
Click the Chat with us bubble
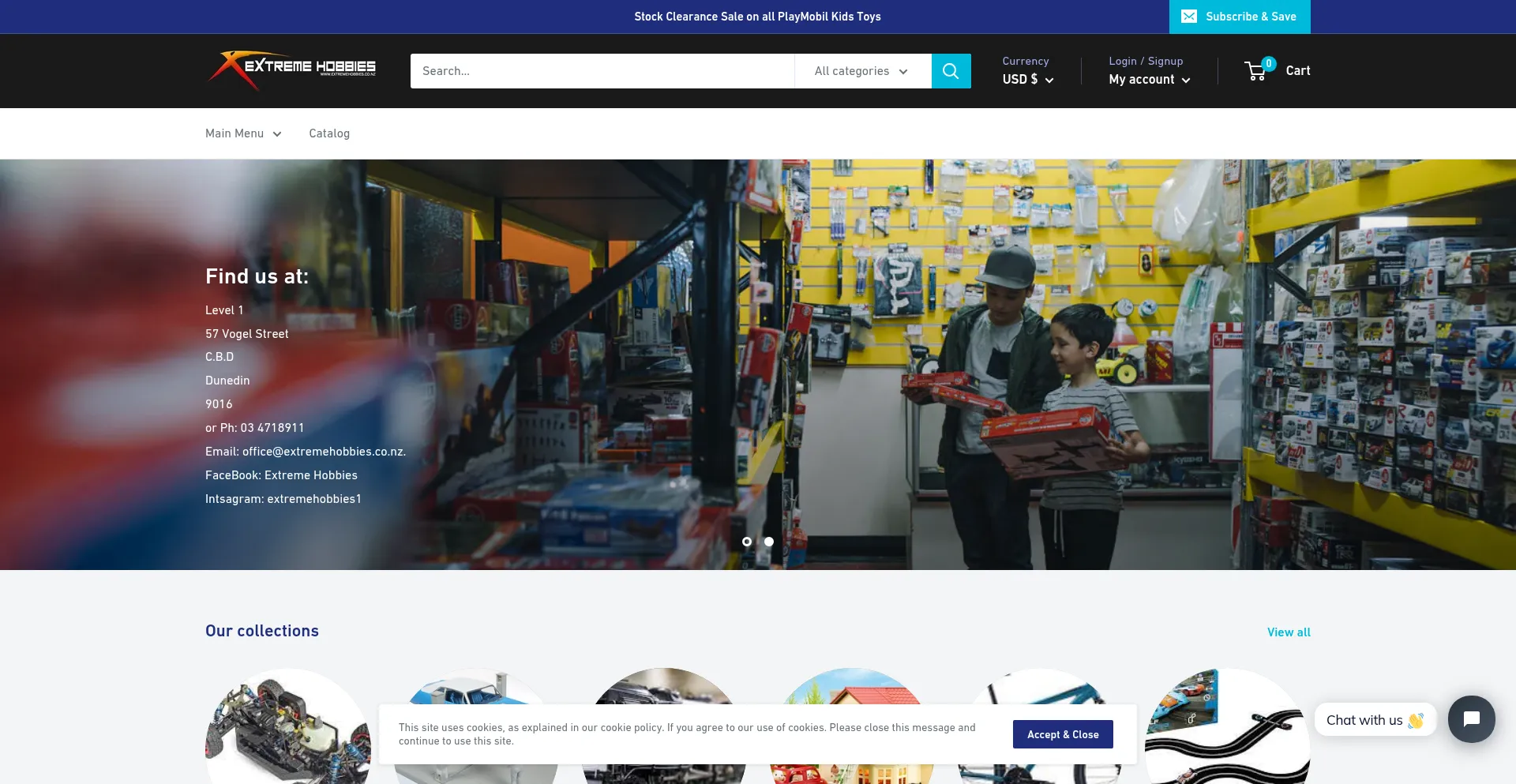1375,720
